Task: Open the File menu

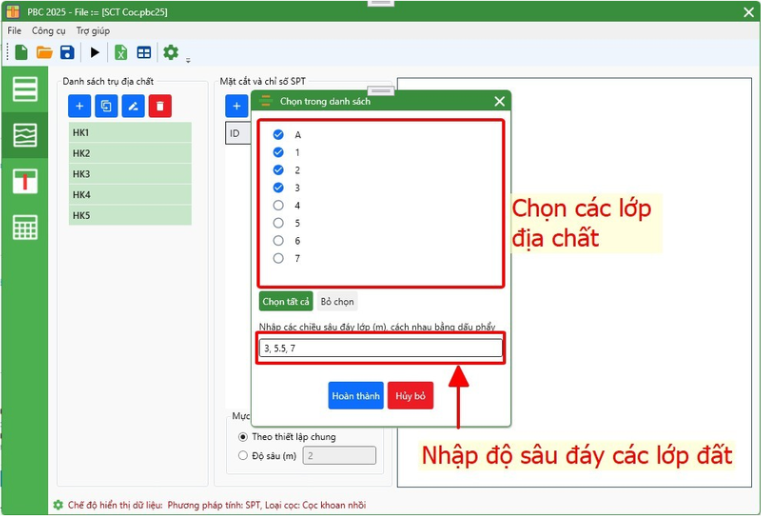Action: (x=14, y=31)
